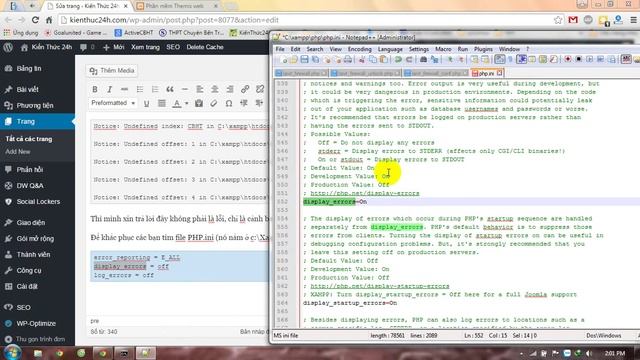Click the Windows Start button

(x=12, y=353)
